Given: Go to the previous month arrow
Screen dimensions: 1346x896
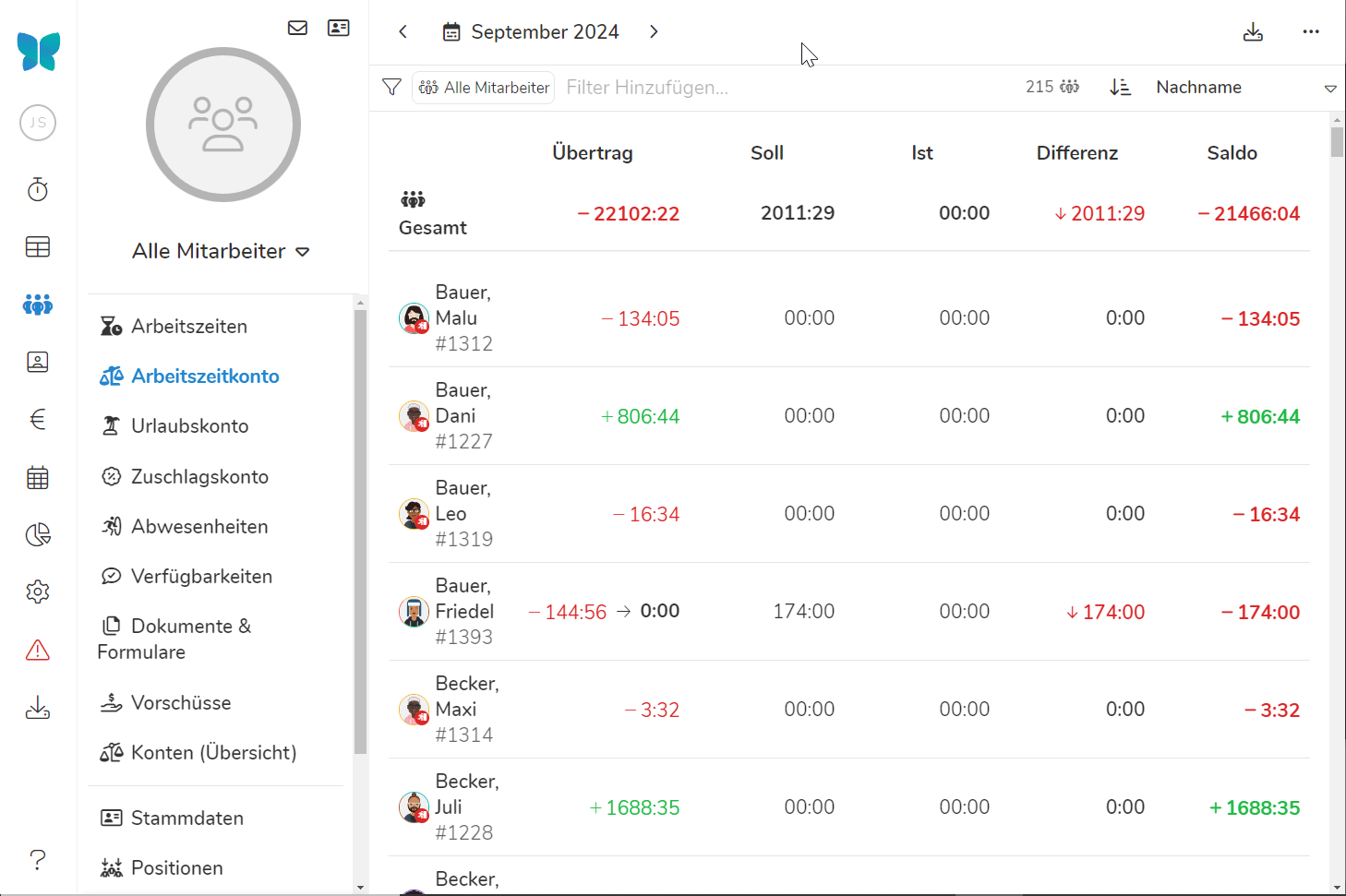Looking at the screenshot, I should 403,32.
